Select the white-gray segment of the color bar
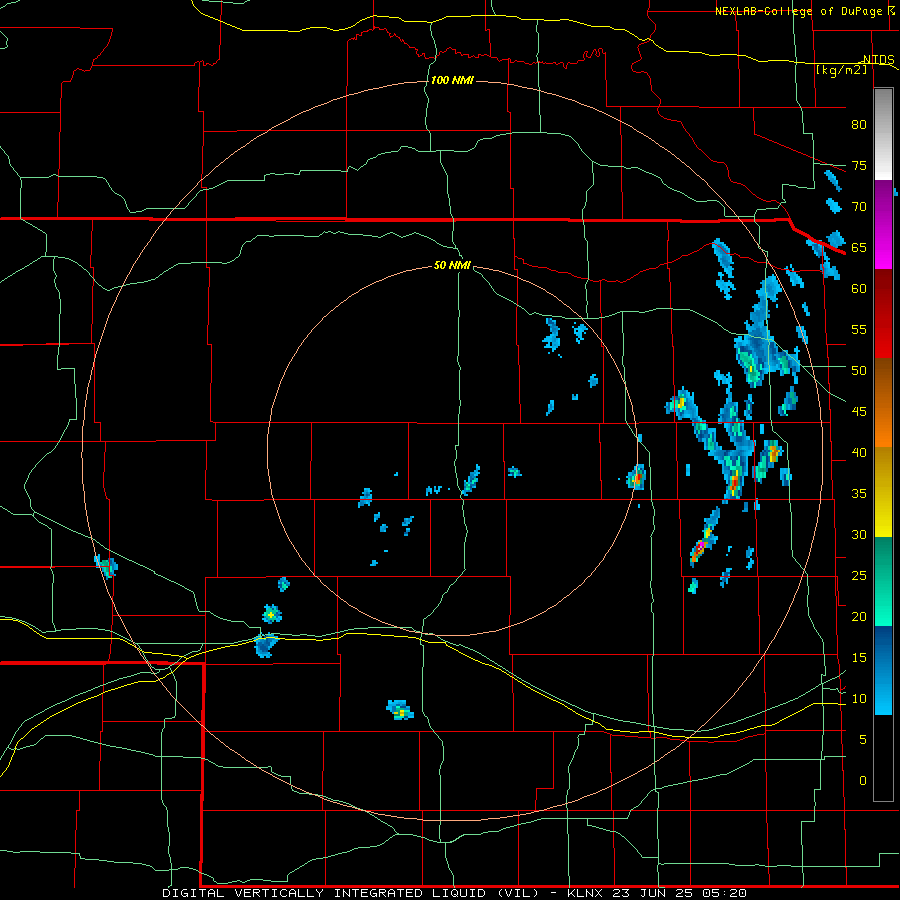 [883, 134]
